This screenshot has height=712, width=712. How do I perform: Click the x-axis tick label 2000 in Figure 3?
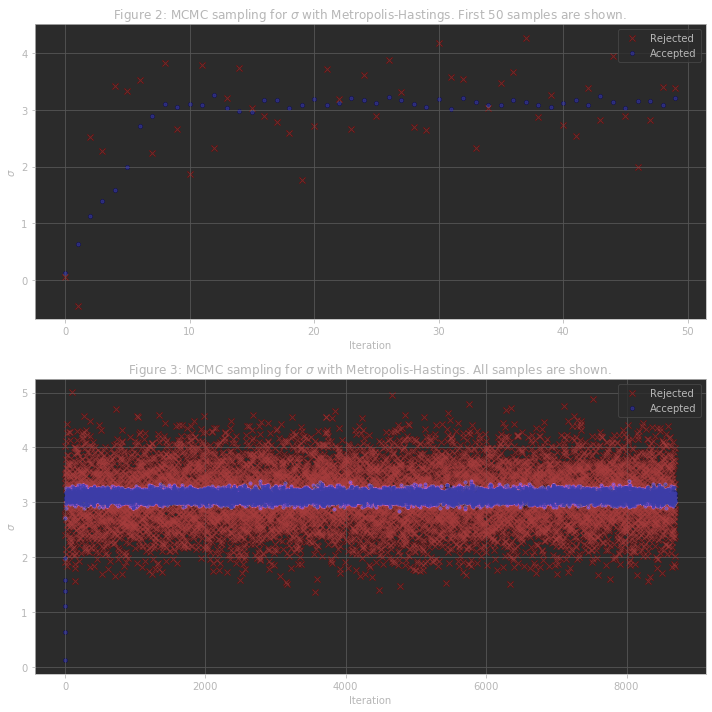pyautogui.click(x=205, y=686)
